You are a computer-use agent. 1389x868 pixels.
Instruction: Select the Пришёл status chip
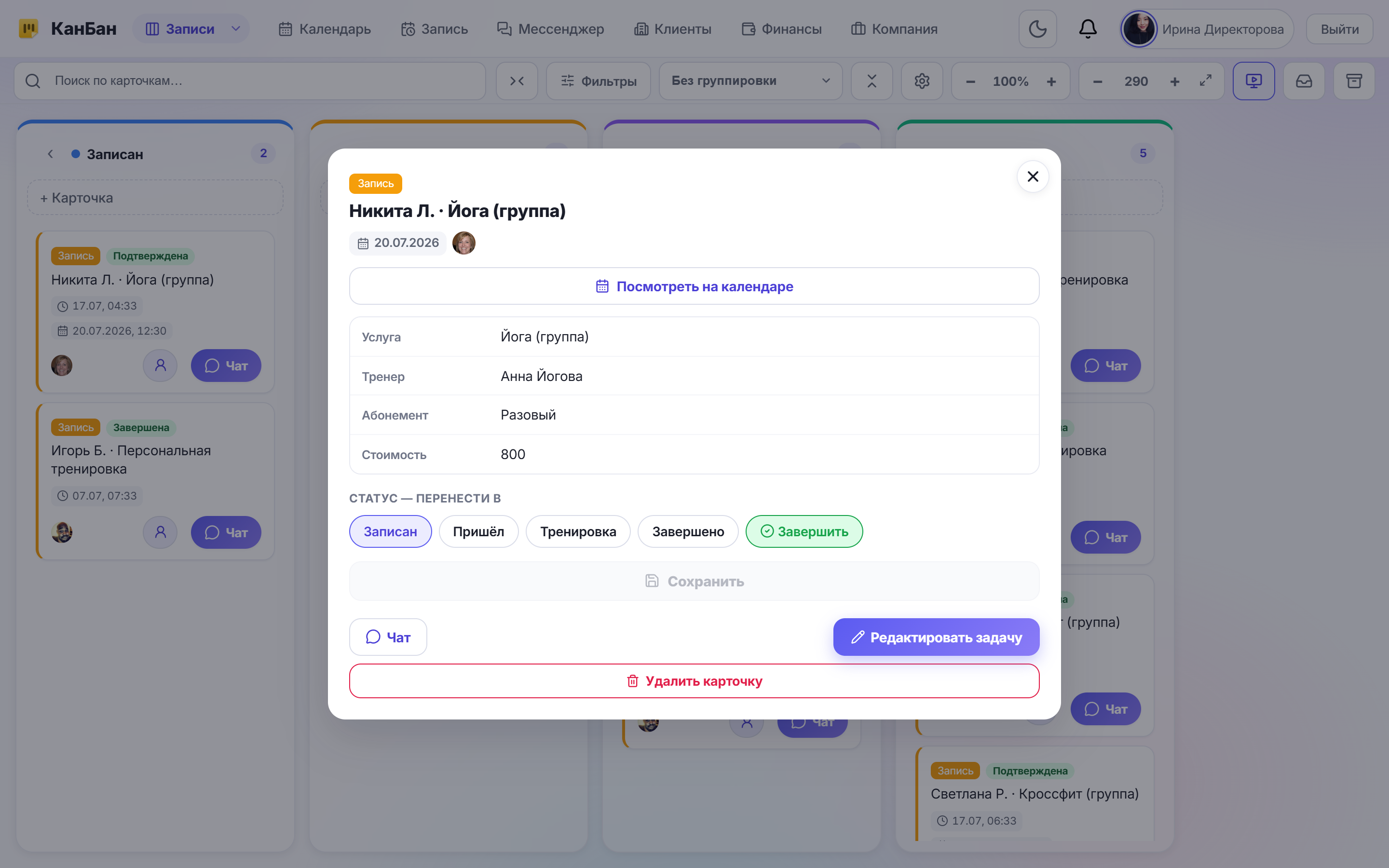coord(479,531)
